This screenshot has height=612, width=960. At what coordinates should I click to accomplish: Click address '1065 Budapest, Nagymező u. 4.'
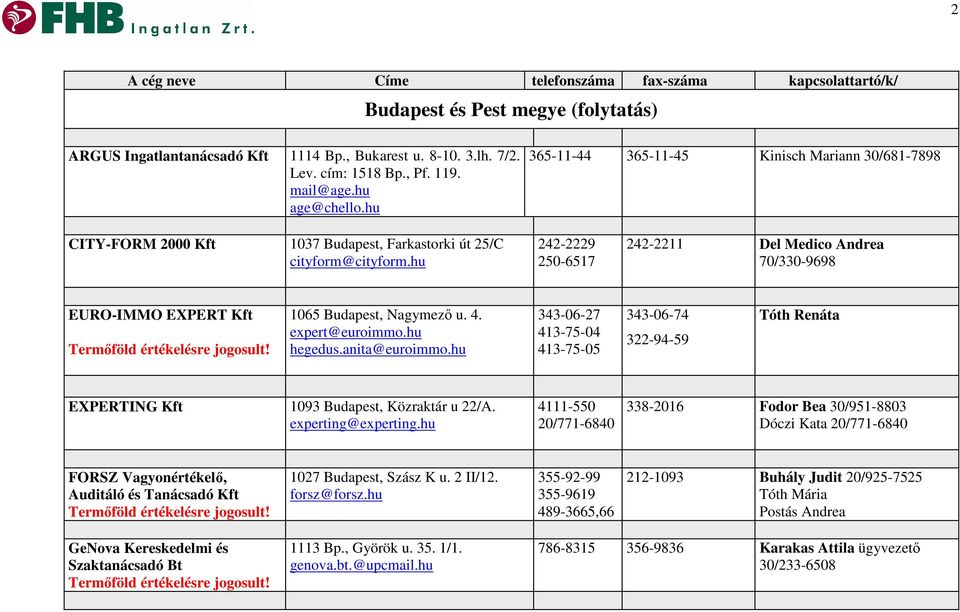[386, 315]
